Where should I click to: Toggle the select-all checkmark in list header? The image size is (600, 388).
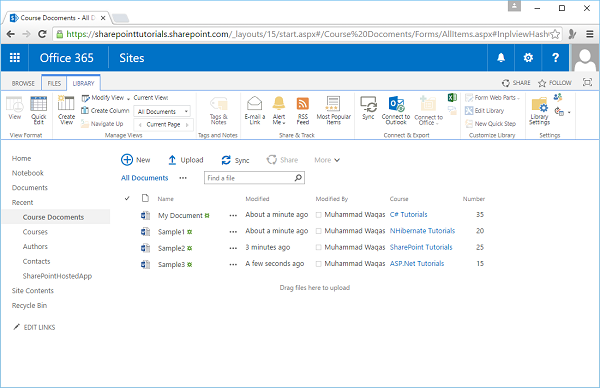click(127, 198)
